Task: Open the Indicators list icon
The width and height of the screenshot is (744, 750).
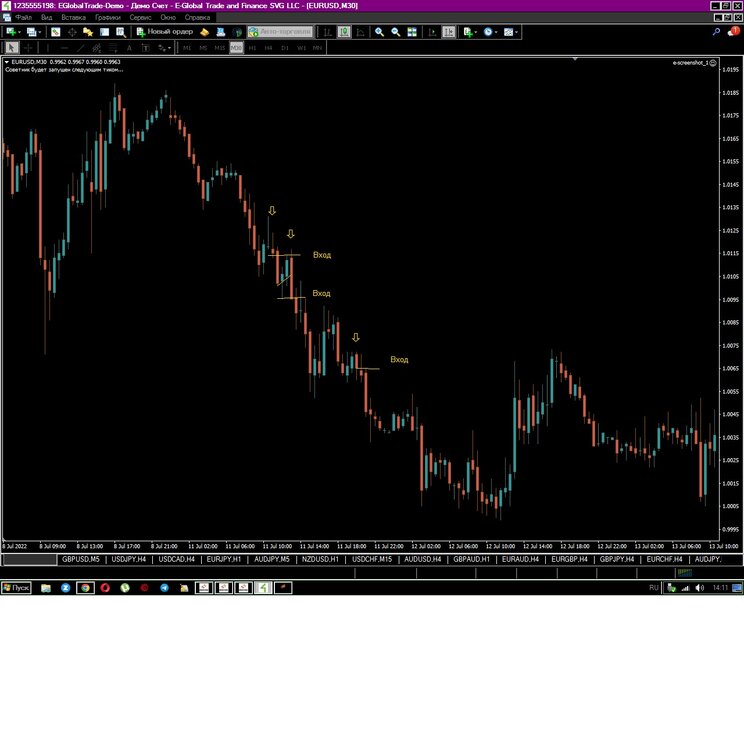Action: coord(468,32)
